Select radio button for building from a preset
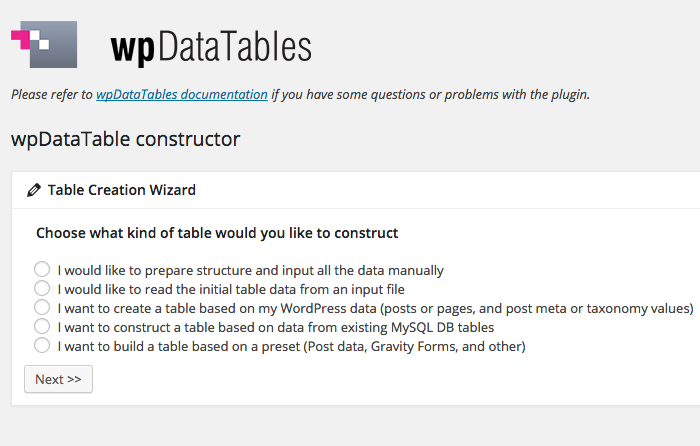This screenshot has height=446, width=700. [42, 345]
